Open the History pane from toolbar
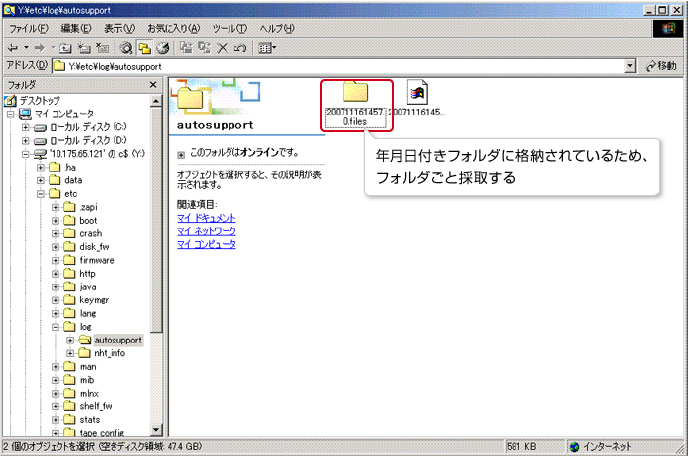 (163, 48)
